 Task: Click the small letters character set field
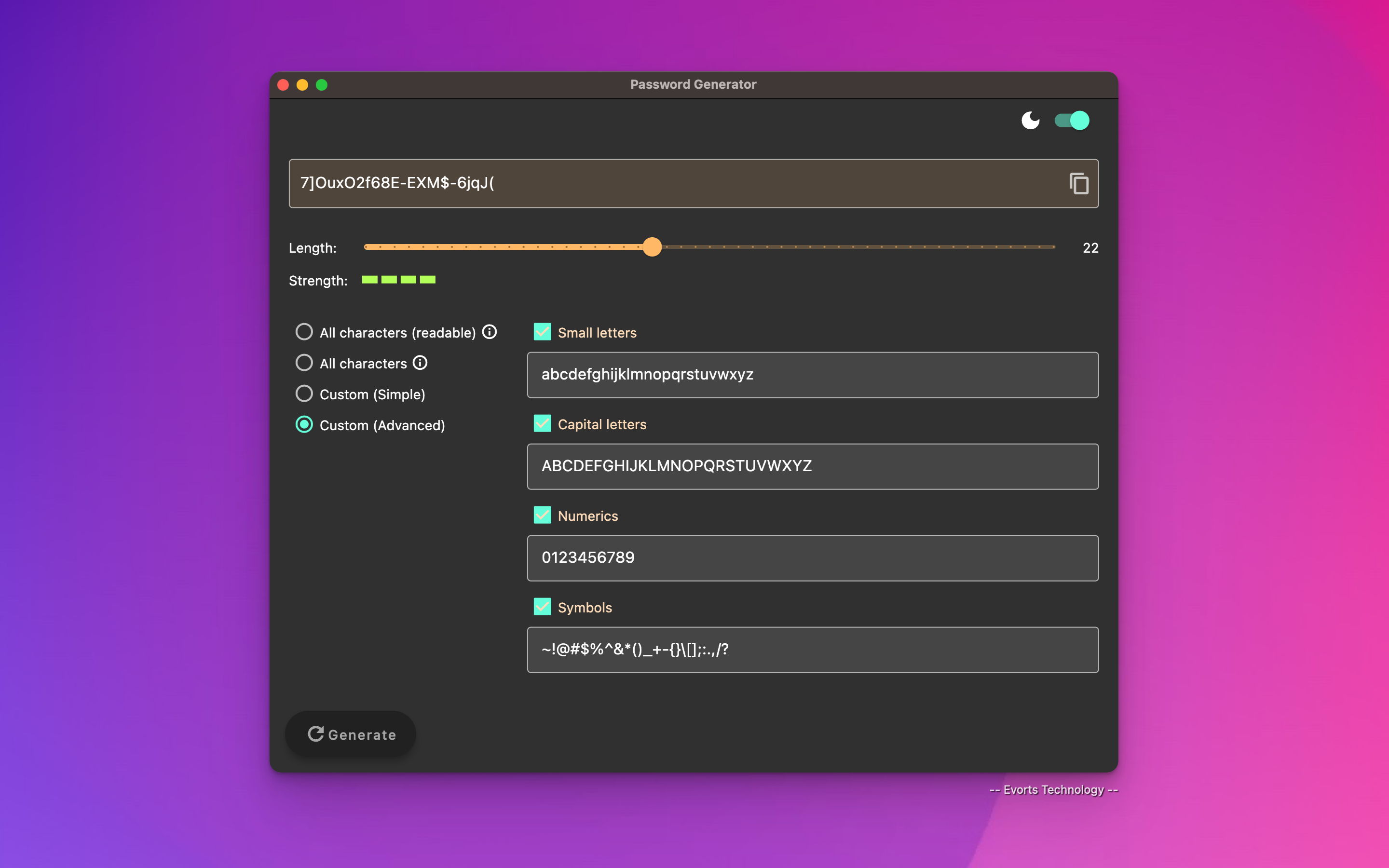coord(812,375)
